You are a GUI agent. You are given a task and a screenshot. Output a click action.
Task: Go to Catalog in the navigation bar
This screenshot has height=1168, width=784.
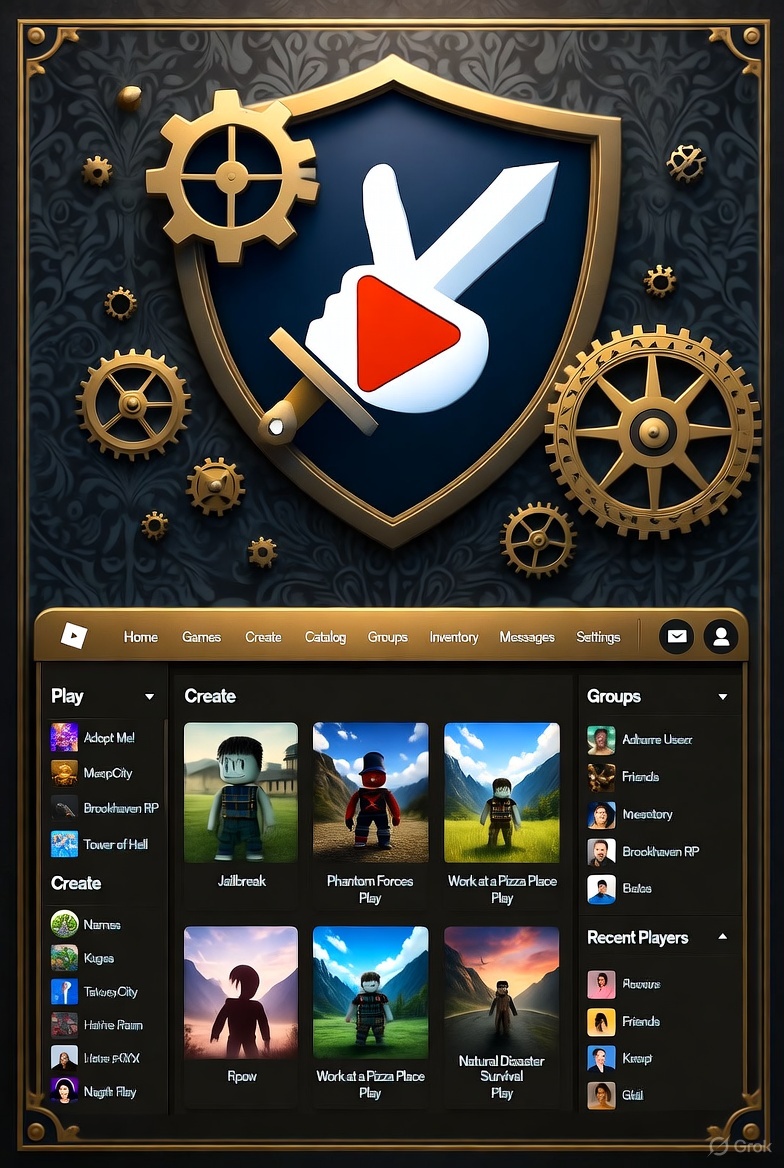click(325, 637)
